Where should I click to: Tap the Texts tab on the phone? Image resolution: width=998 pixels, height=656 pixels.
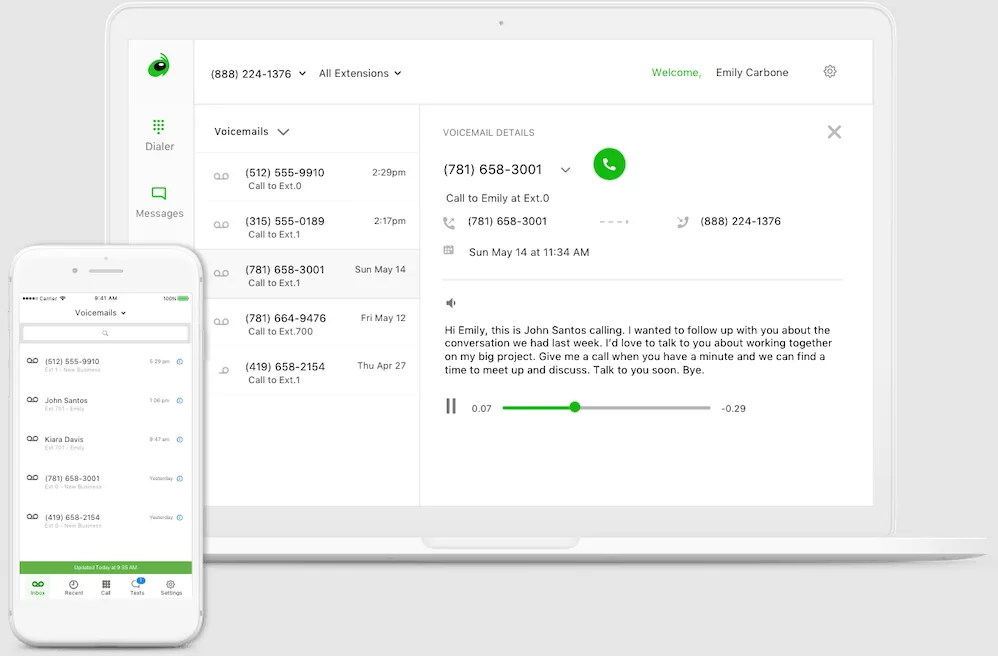click(x=137, y=587)
